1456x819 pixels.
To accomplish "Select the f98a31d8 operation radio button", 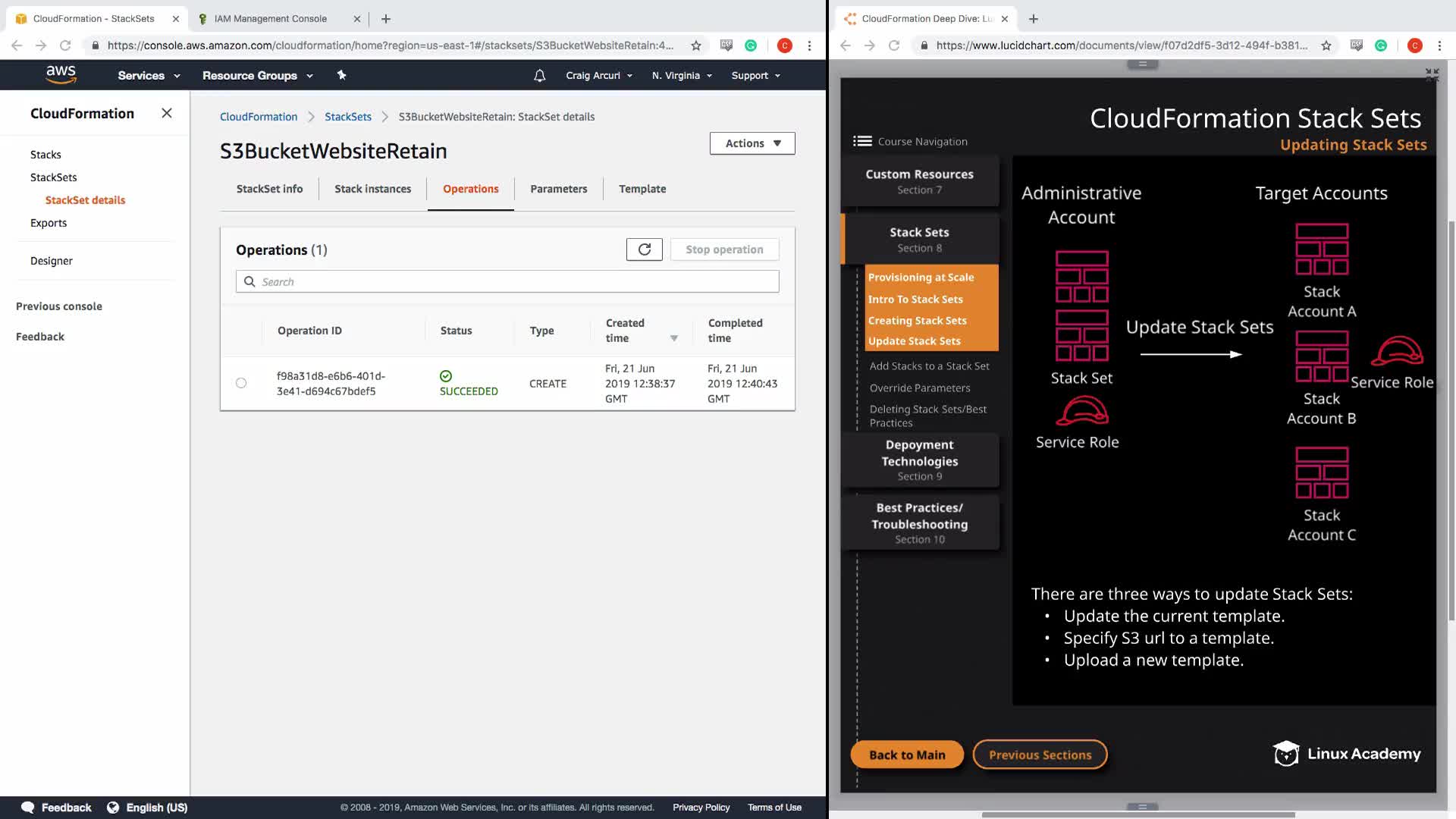I will click(241, 383).
